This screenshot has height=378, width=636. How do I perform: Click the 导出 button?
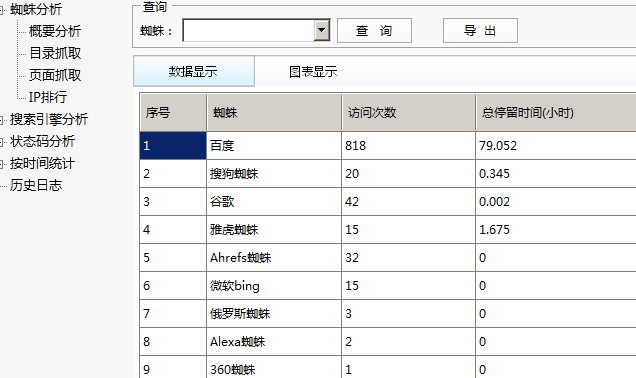click(x=480, y=30)
